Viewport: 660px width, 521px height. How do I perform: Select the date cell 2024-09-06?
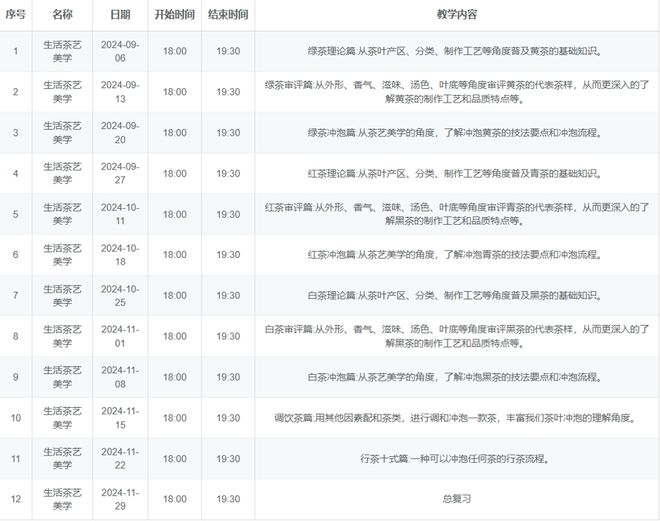pos(120,51)
